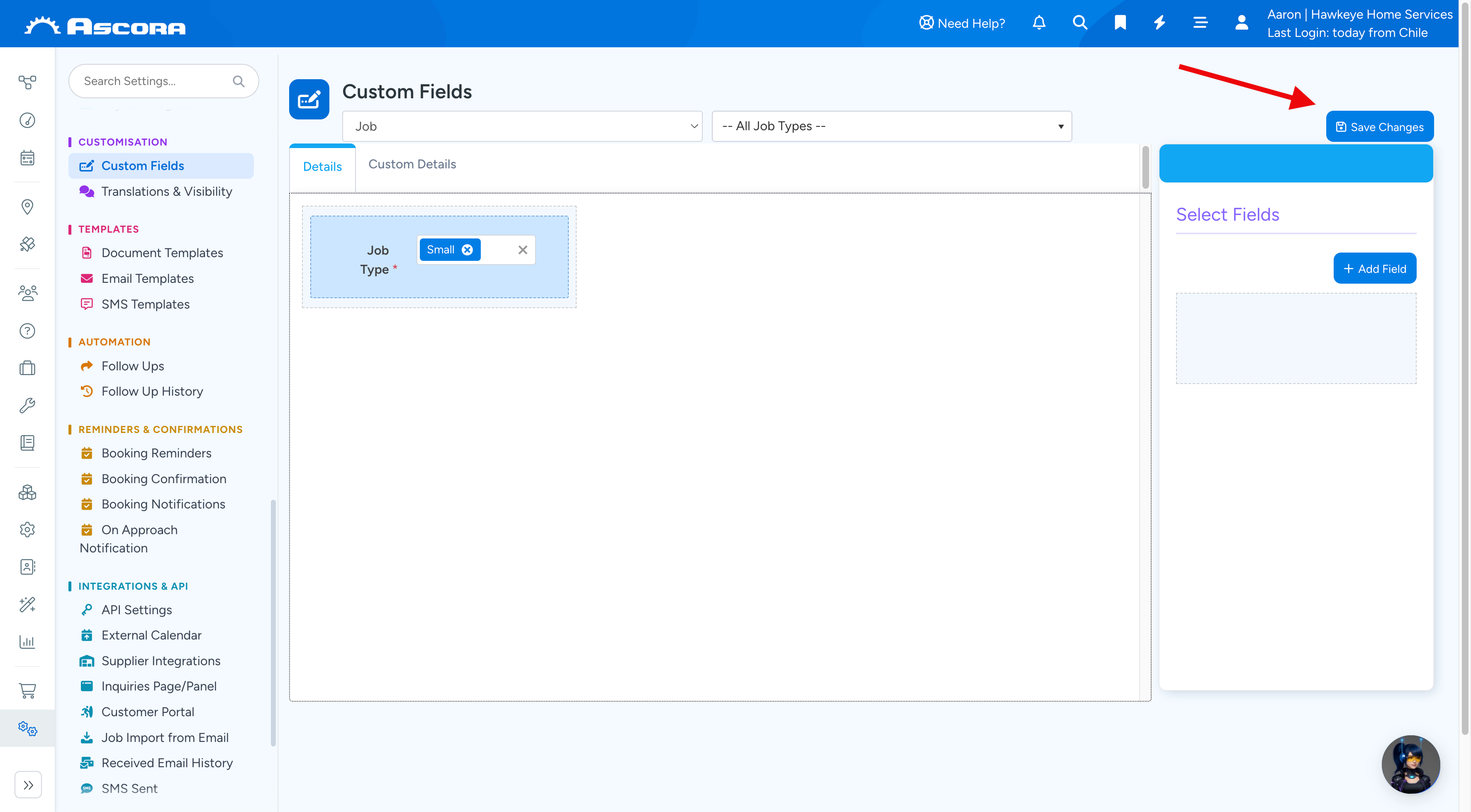This screenshot has height=812, width=1471.
Task: Open Document Templates
Action: click(x=151, y=253)
